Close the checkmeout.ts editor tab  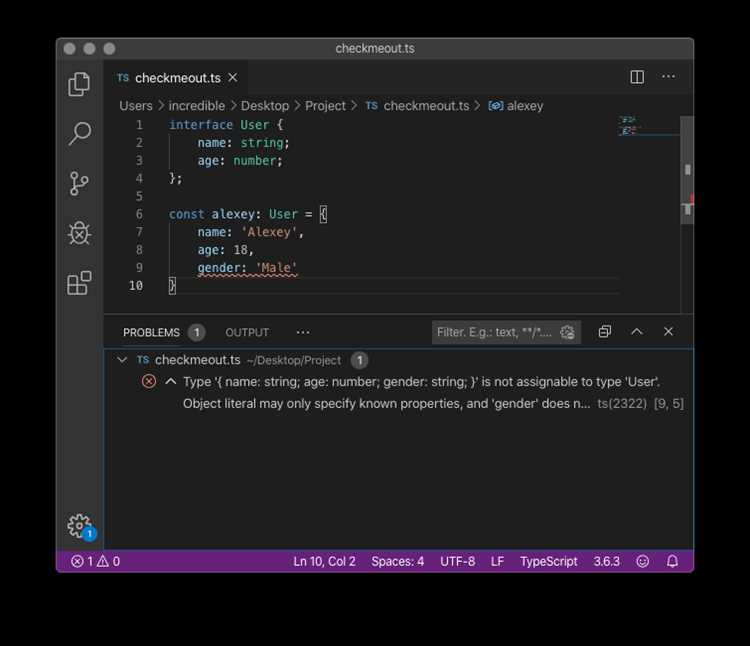[x=233, y=77]
